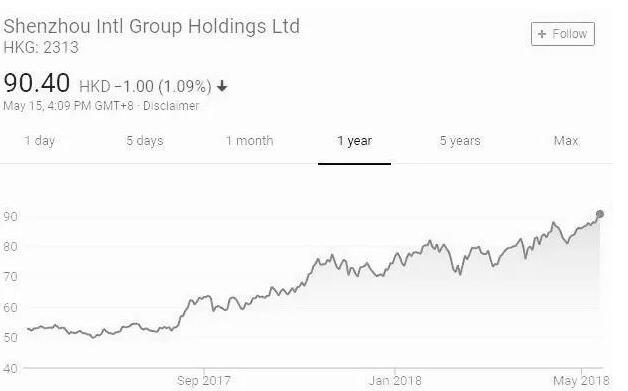The image size is (628, 391).
Task: Click the Shenzhou Intl Group Holdings title
Action: click(x=151, y=26)
